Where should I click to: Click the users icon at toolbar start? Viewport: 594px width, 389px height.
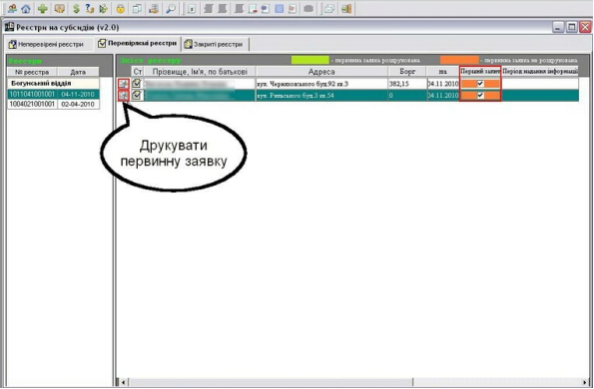point(12,8)
